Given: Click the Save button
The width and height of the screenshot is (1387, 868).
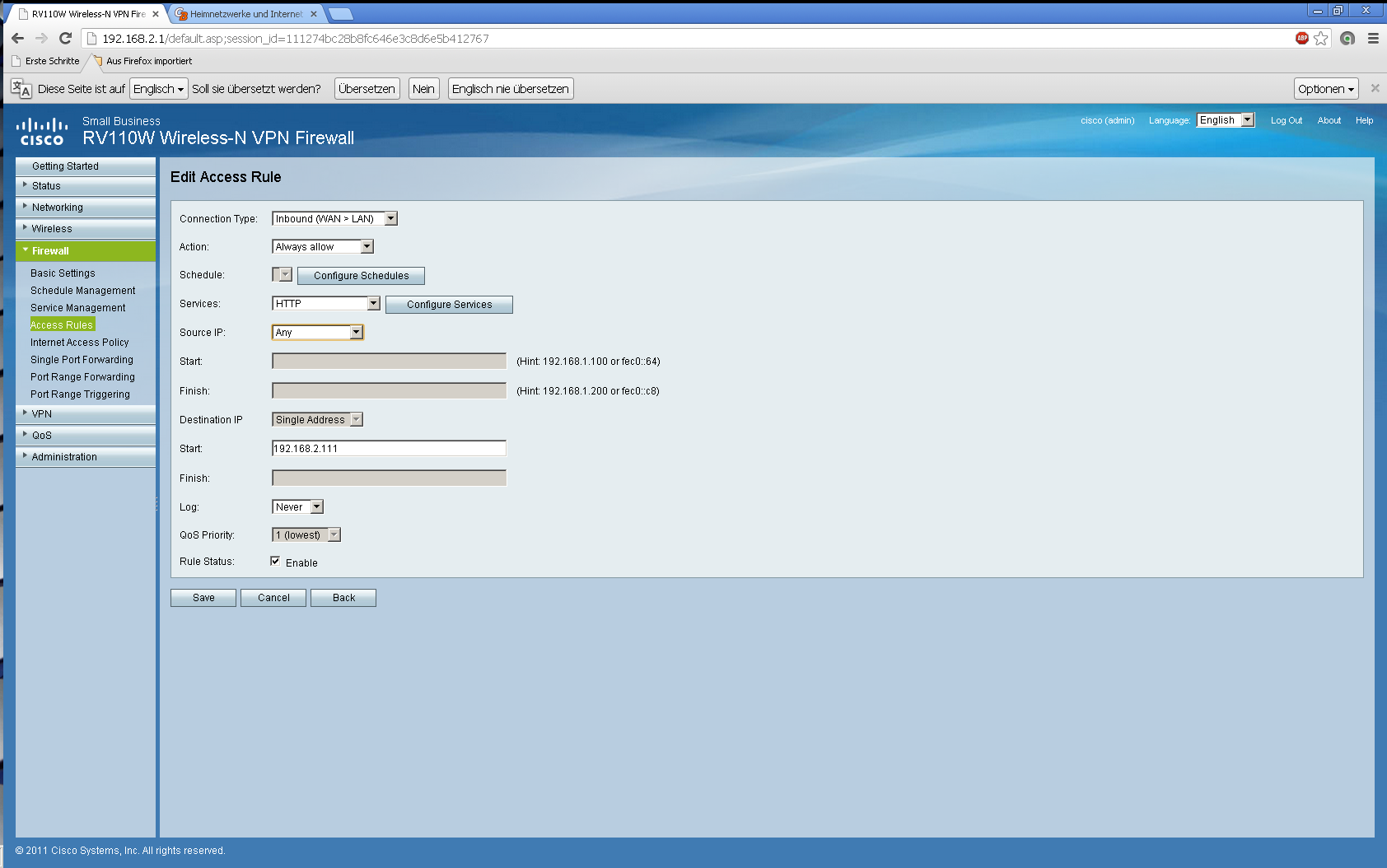Looking at the screenshot, I should pos(203,598).
